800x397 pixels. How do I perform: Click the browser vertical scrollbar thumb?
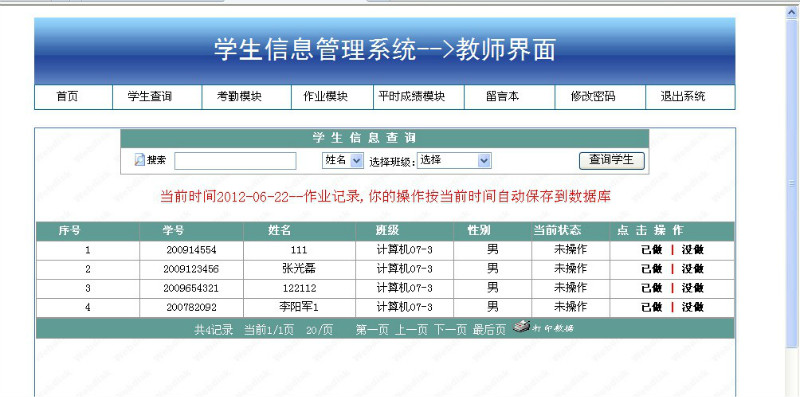792,184
